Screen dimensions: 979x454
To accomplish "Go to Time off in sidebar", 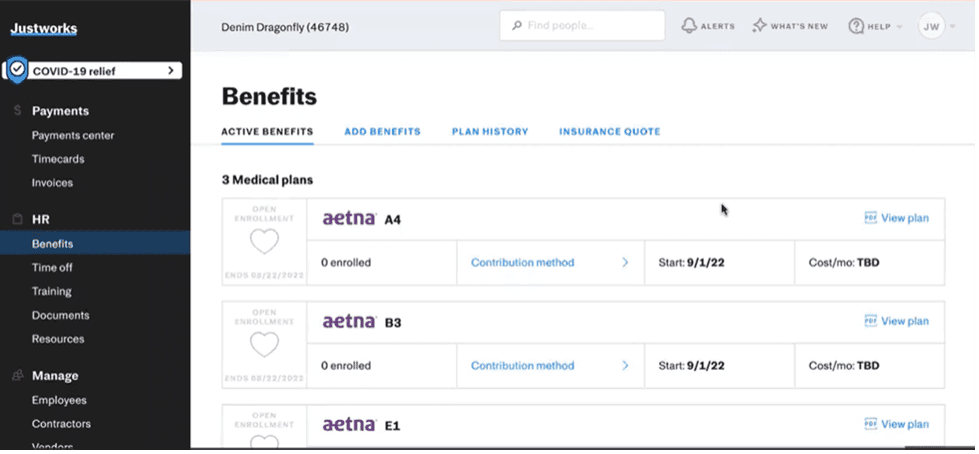I will (52, 267).
